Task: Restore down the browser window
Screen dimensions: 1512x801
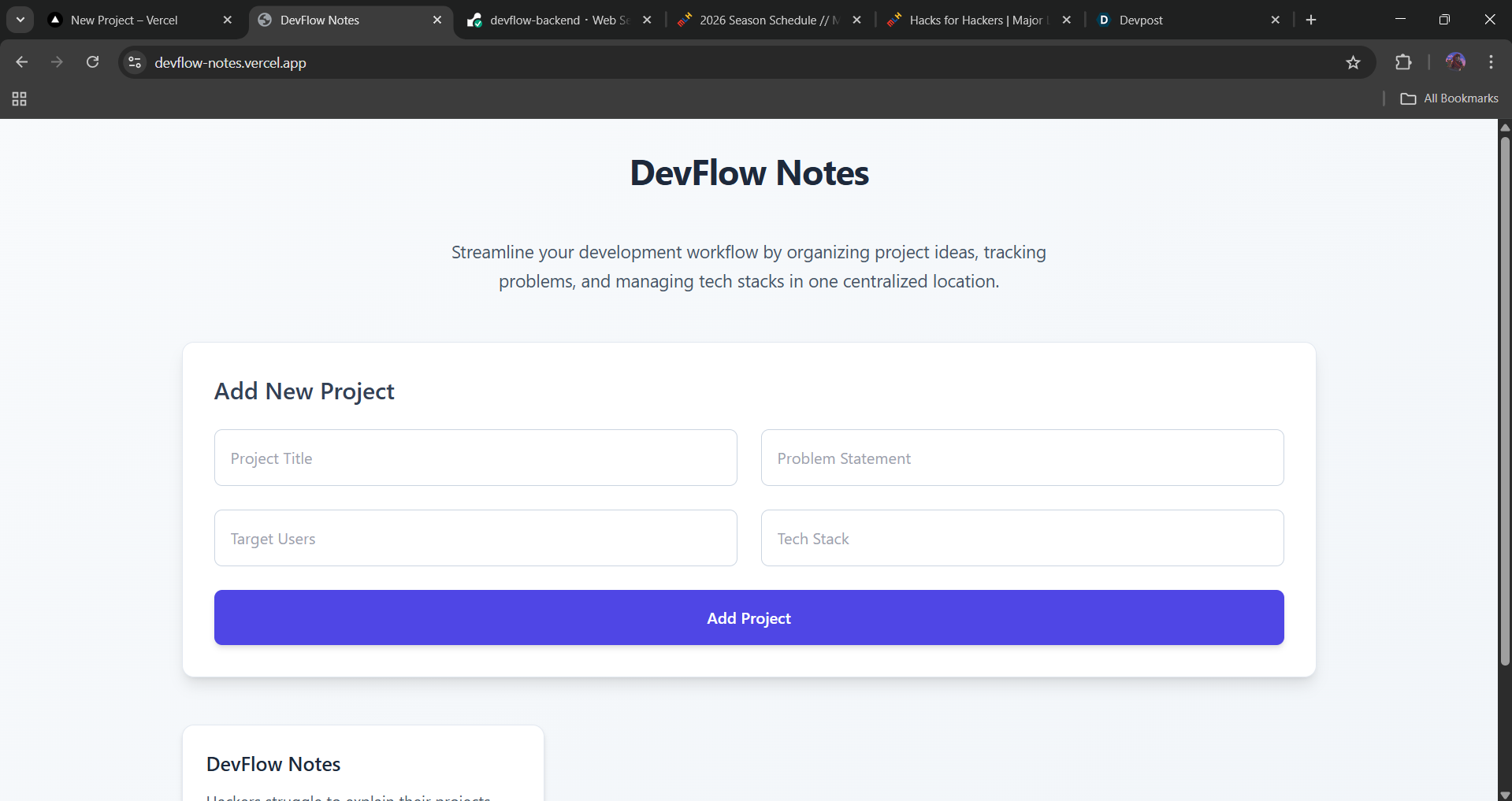Action: [x=1444, y=20]
